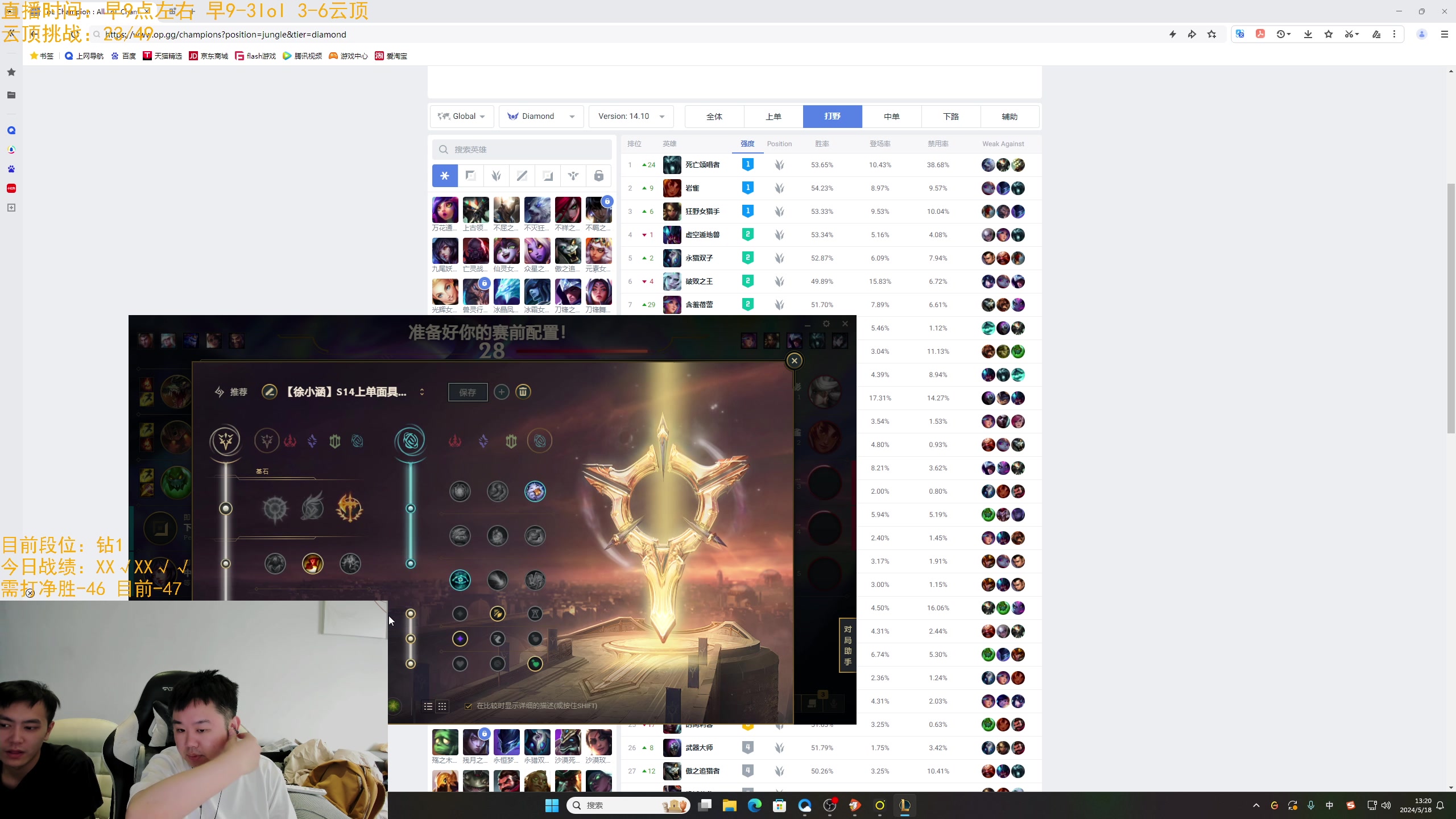Select the 中单 position tab
Image resolution: width=1456 pixels, height=819 pixels.
point(892,116)
